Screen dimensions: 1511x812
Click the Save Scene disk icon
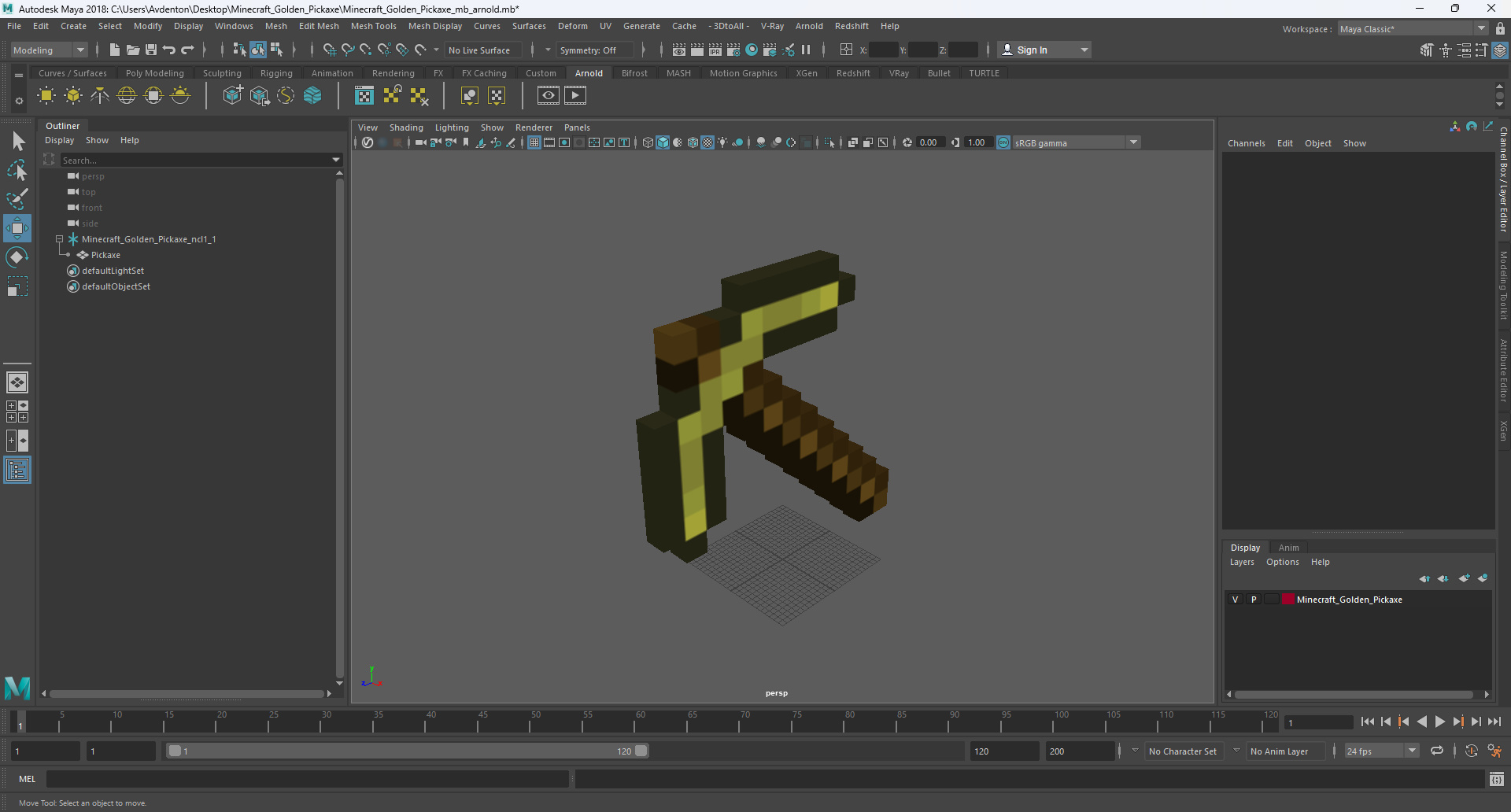(x=151, y=50)
